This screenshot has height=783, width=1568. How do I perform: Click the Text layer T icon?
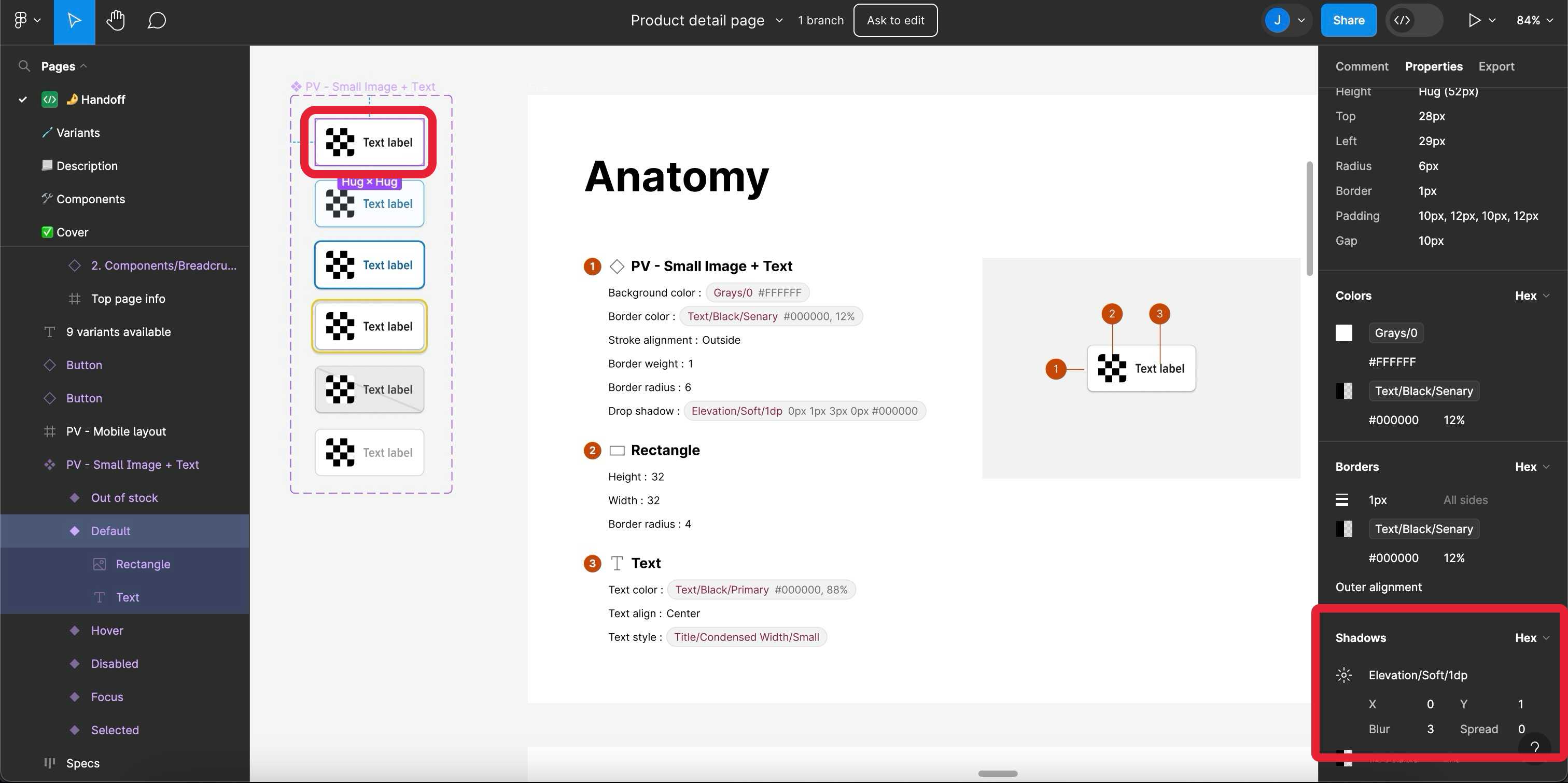pos(99,597)
